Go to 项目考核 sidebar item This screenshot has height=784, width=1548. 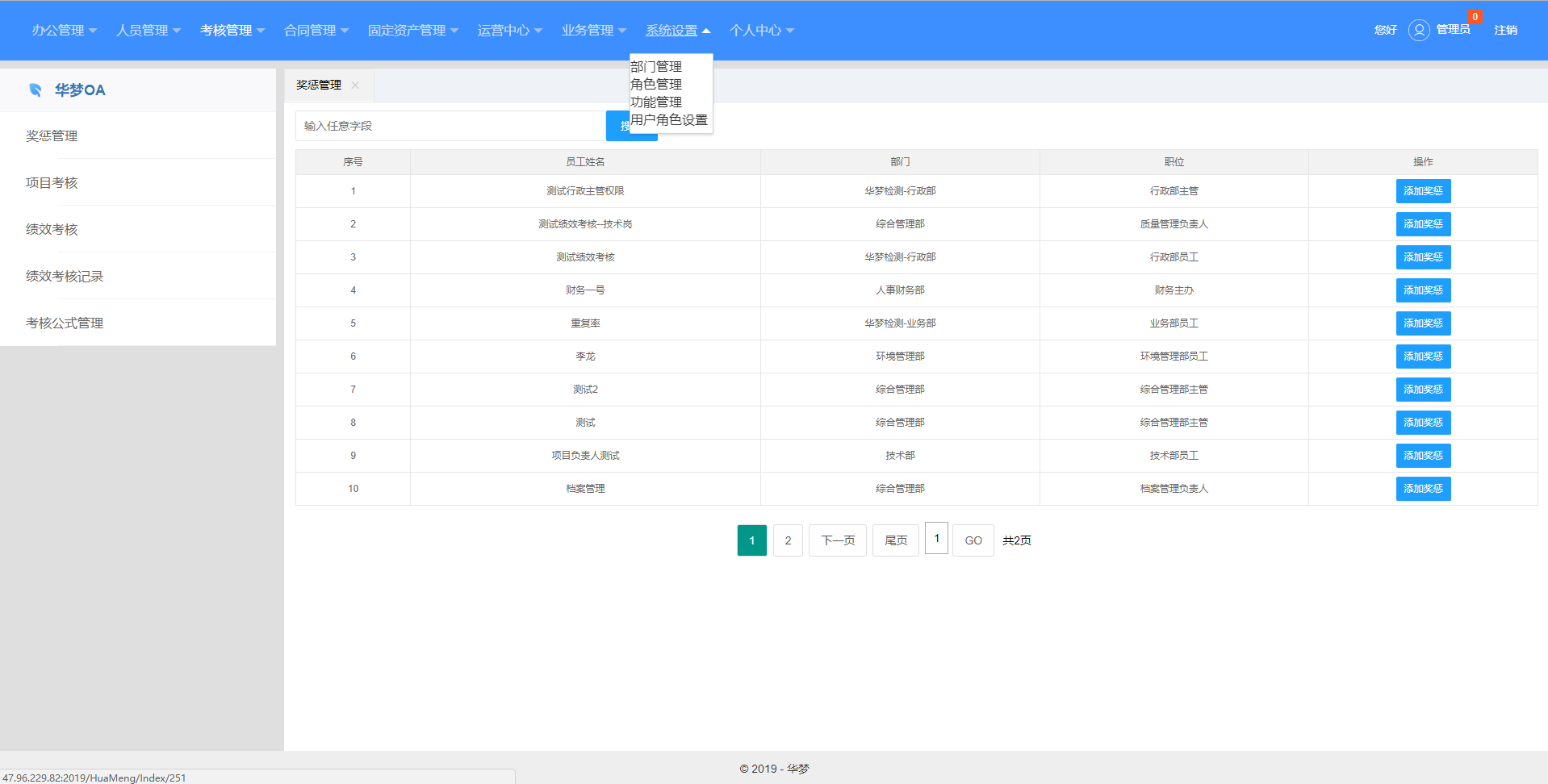pyautogui.click(x=52, y=182)
